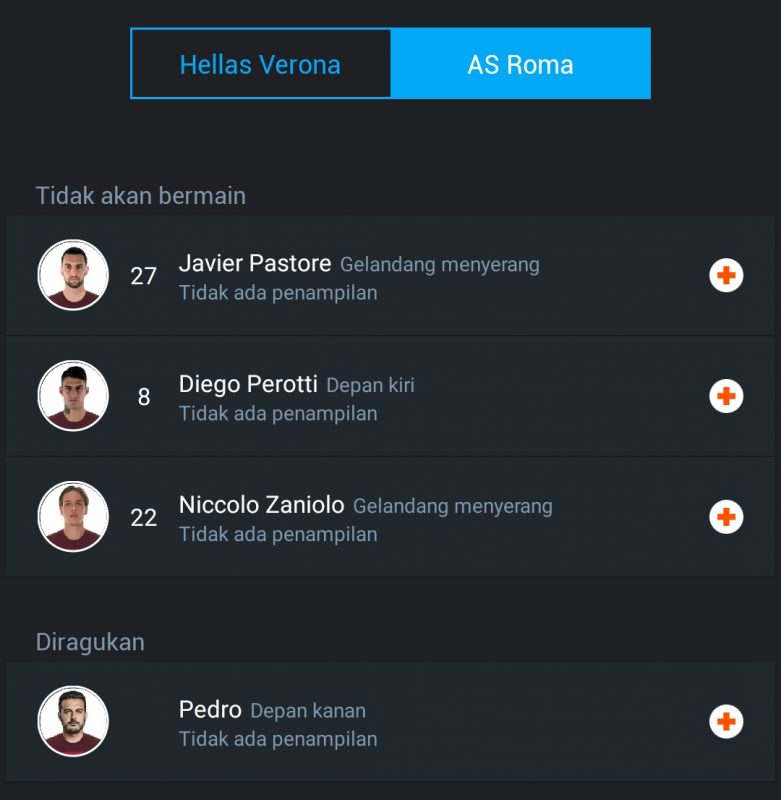Click the Tidak akan bermain section header

[141, 195]
